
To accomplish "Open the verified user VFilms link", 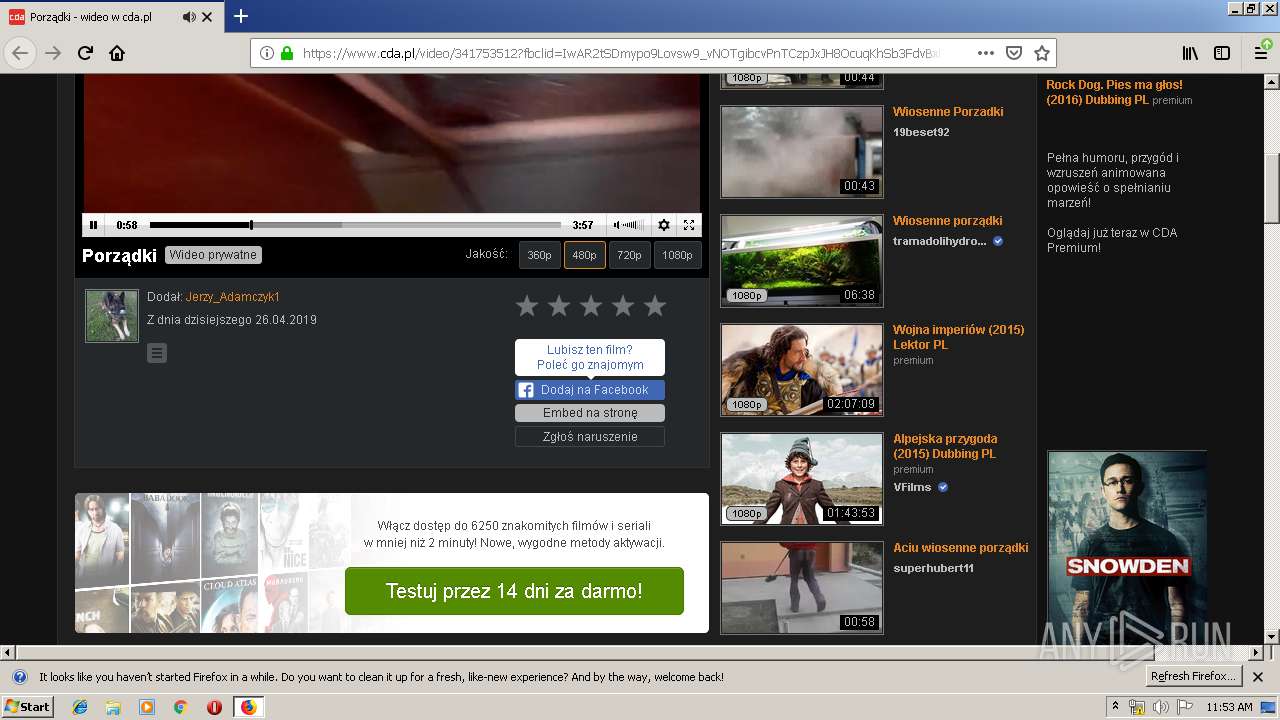I will tap(912, 487).
